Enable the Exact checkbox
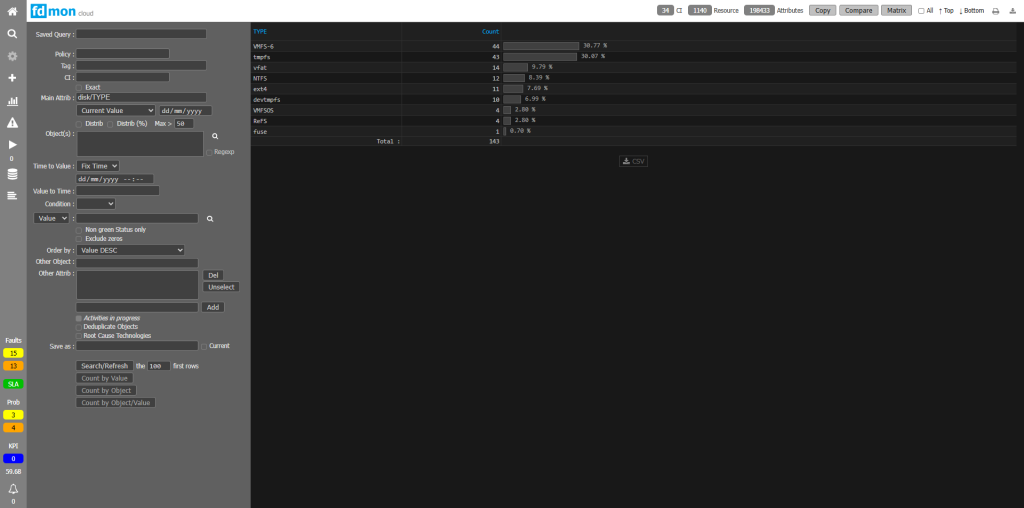1024x508 pixels. pyautogui.click(x=80, y=87)
